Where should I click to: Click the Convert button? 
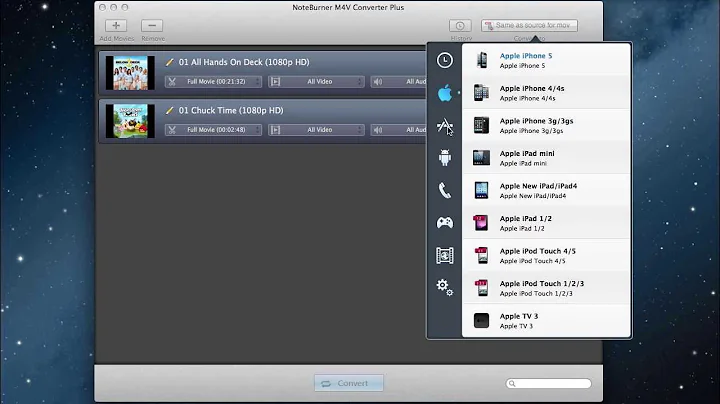click(x=349, y=383)
